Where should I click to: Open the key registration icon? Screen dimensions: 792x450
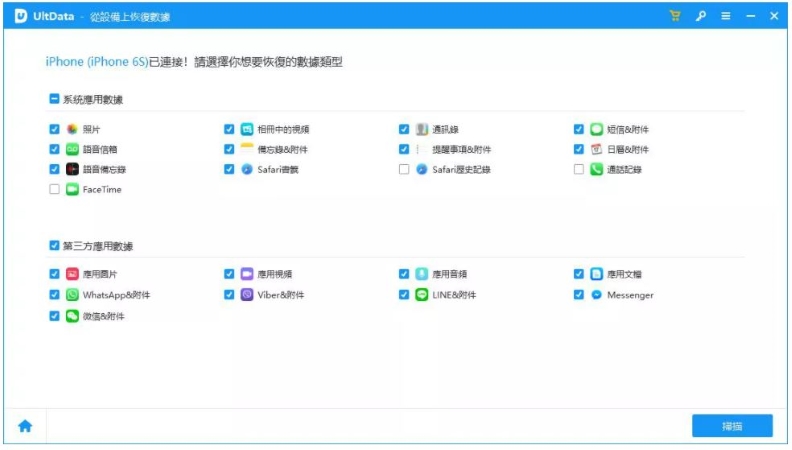[701, 16]
